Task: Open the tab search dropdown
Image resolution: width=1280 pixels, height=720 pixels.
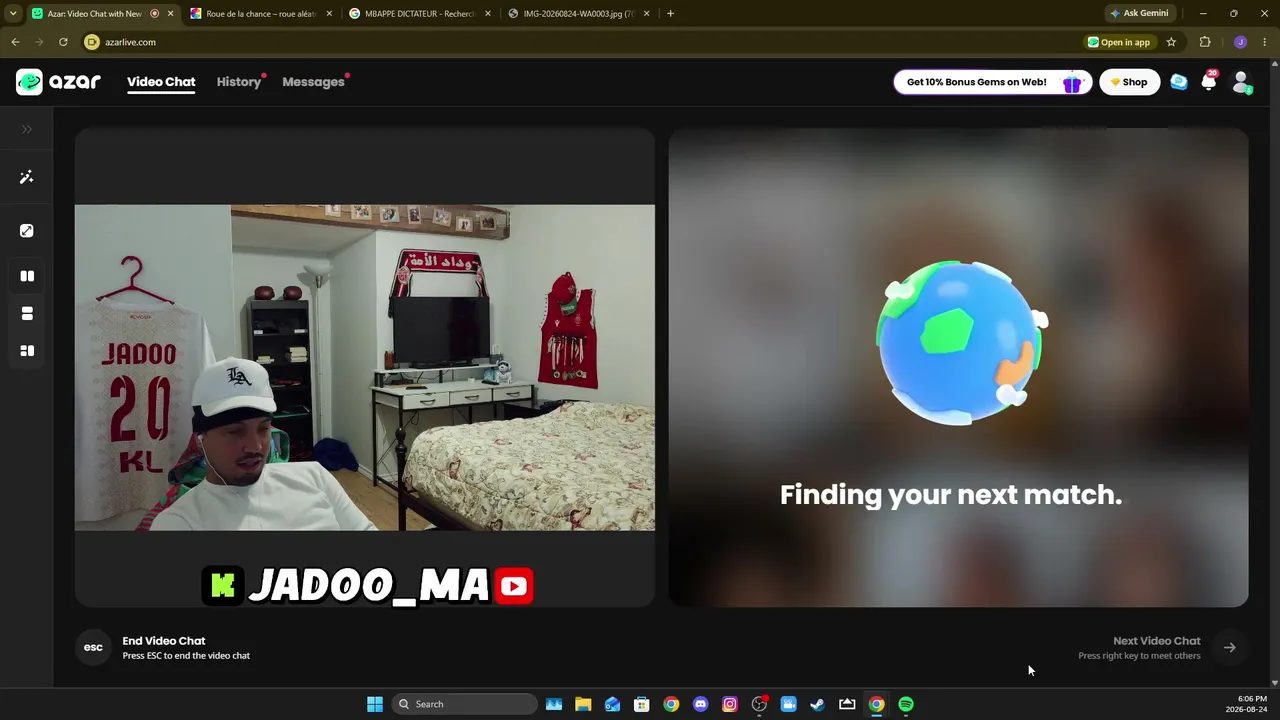Action: [x=12, y=14]
